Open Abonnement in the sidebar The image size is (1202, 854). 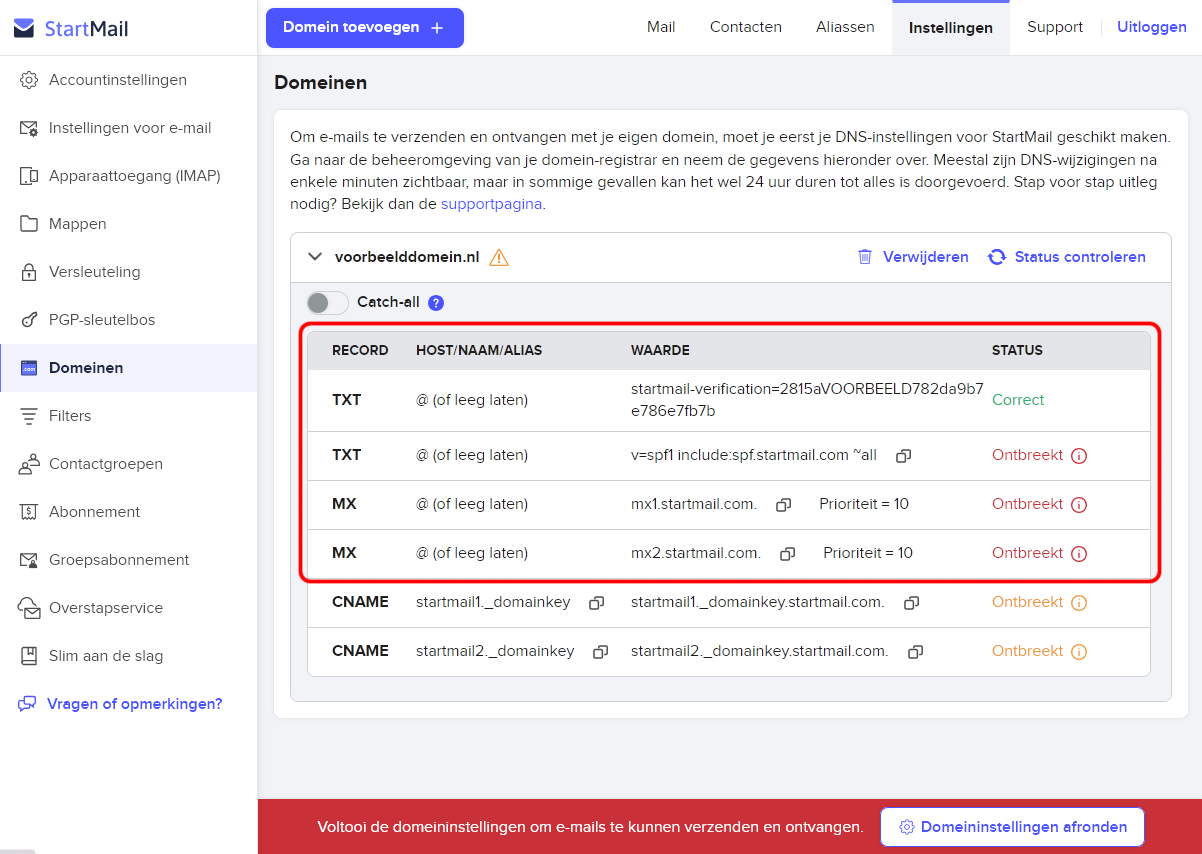[x=128, y=512]
